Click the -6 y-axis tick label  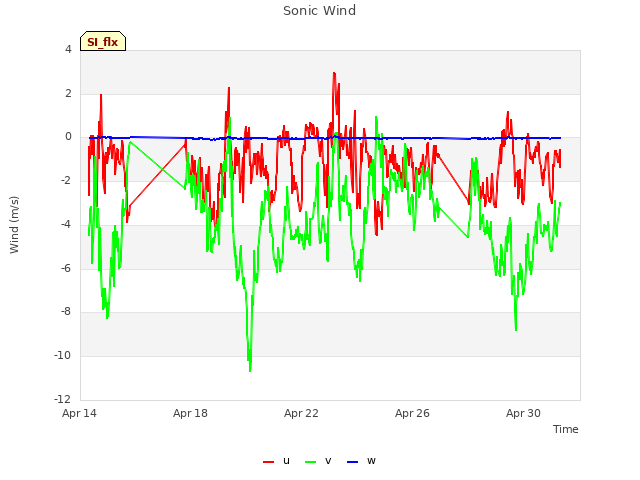[66, 268]
